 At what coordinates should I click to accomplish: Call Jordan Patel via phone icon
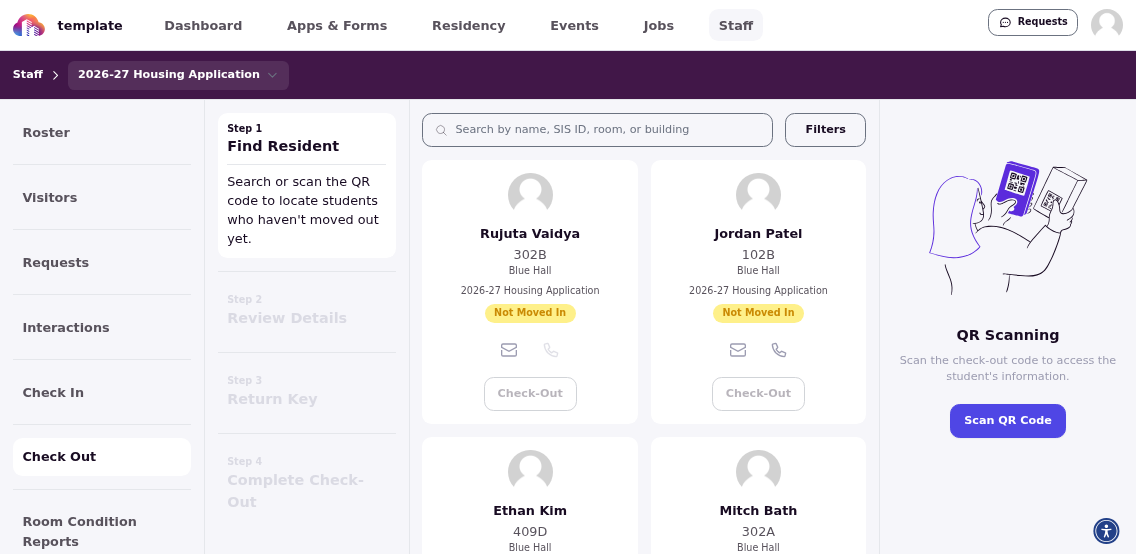[779, 350]
